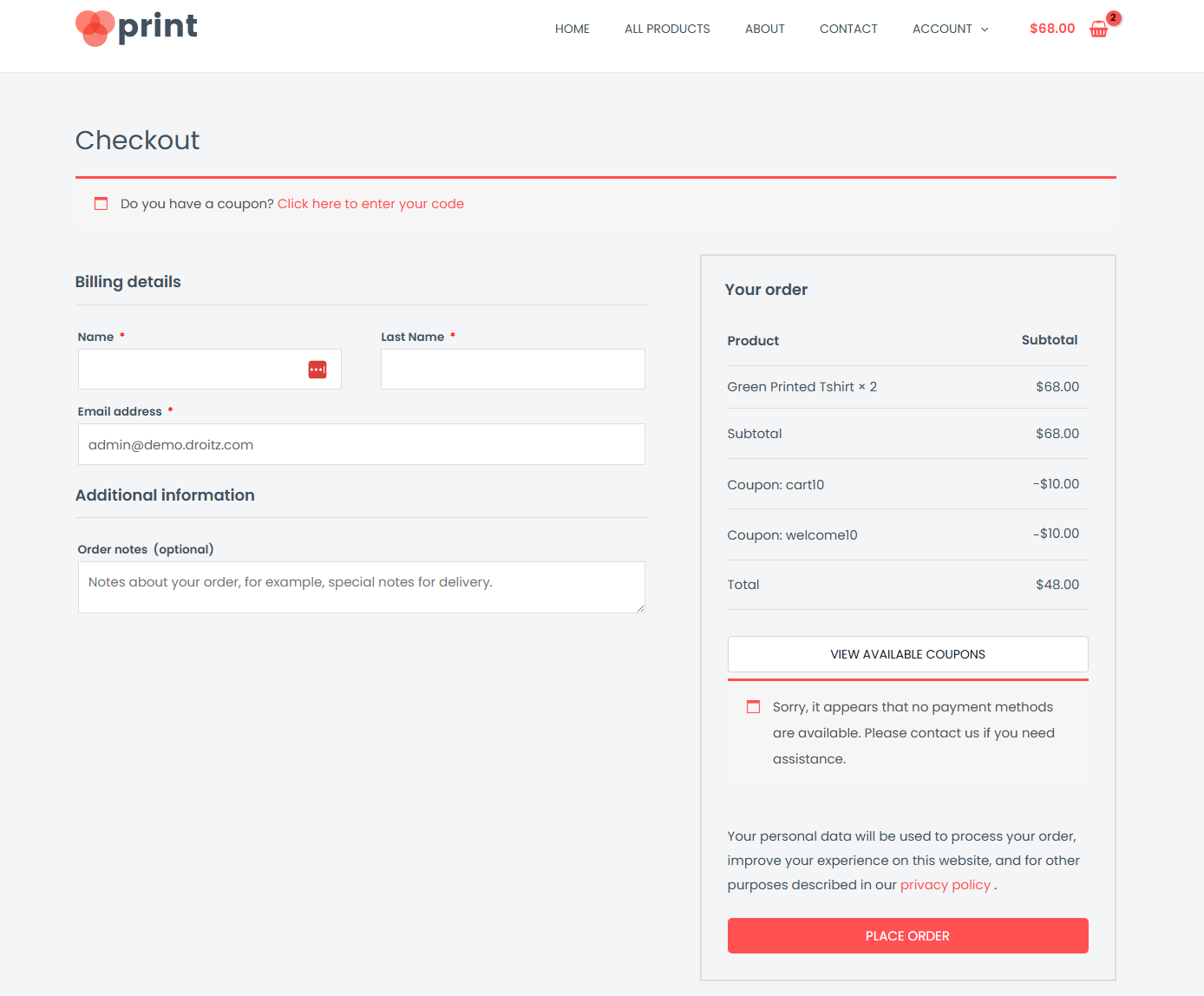Open the CONTACT page from navigation
Viewport: 1204px width, 996px height.
848,29
